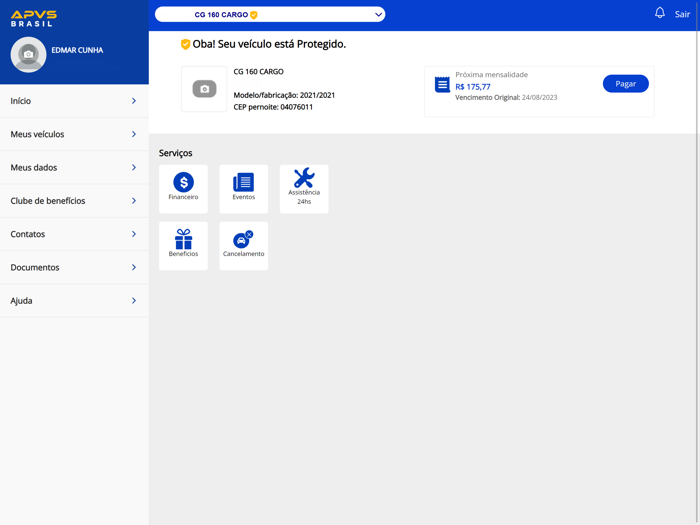Click Sair to log out

click(682, 14)
